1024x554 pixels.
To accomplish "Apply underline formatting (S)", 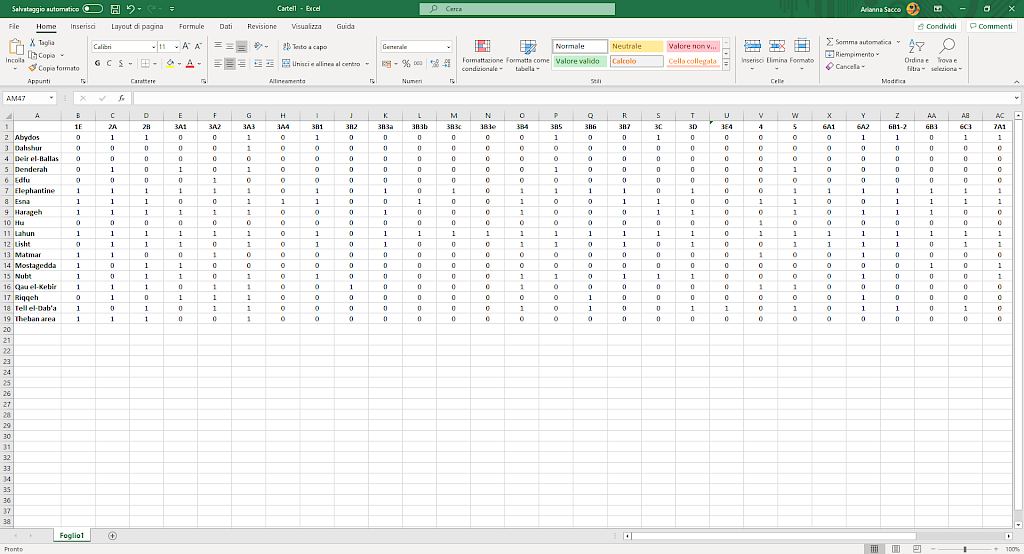I will 121,63.
